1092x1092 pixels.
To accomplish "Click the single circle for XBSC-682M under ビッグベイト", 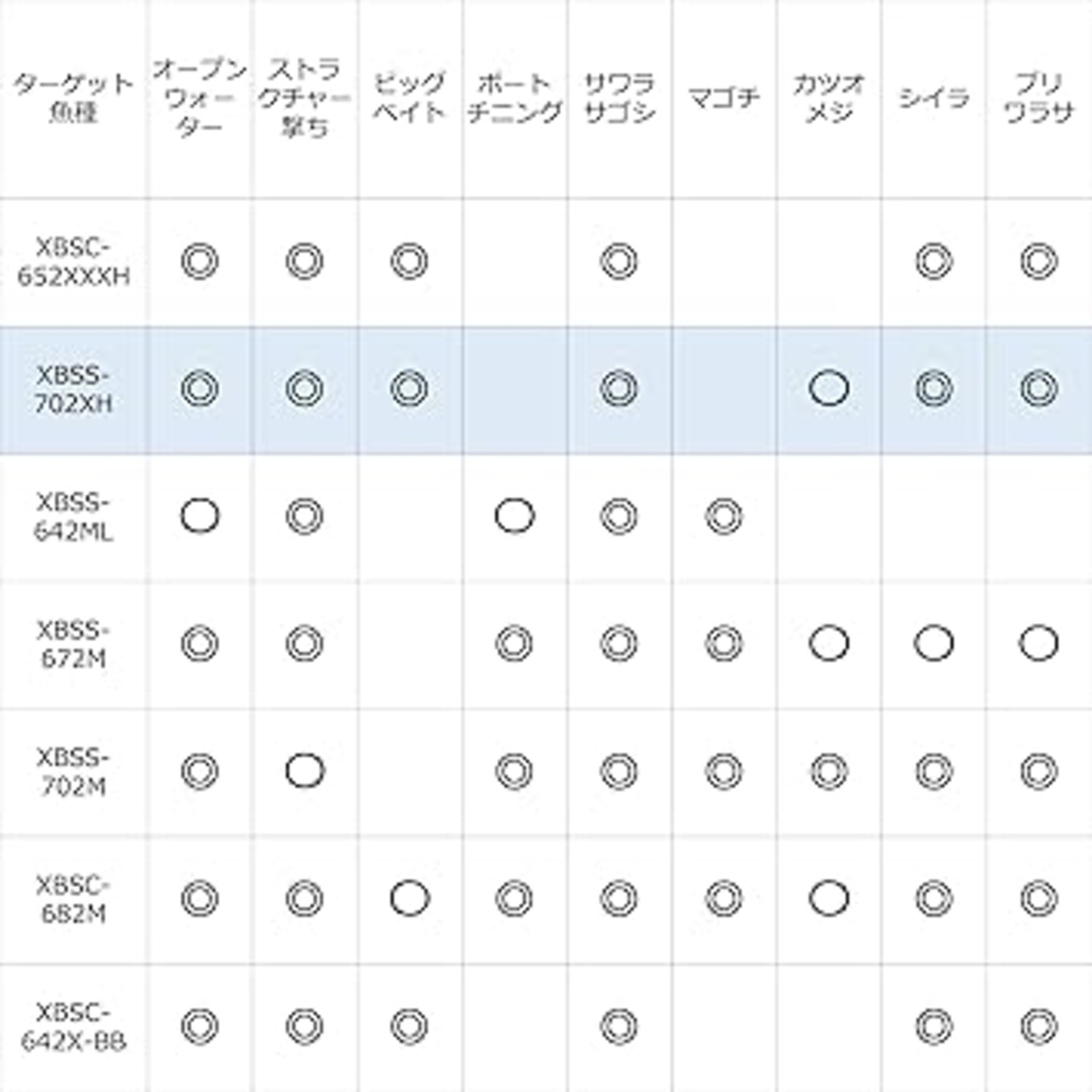I will coord(409,898).
